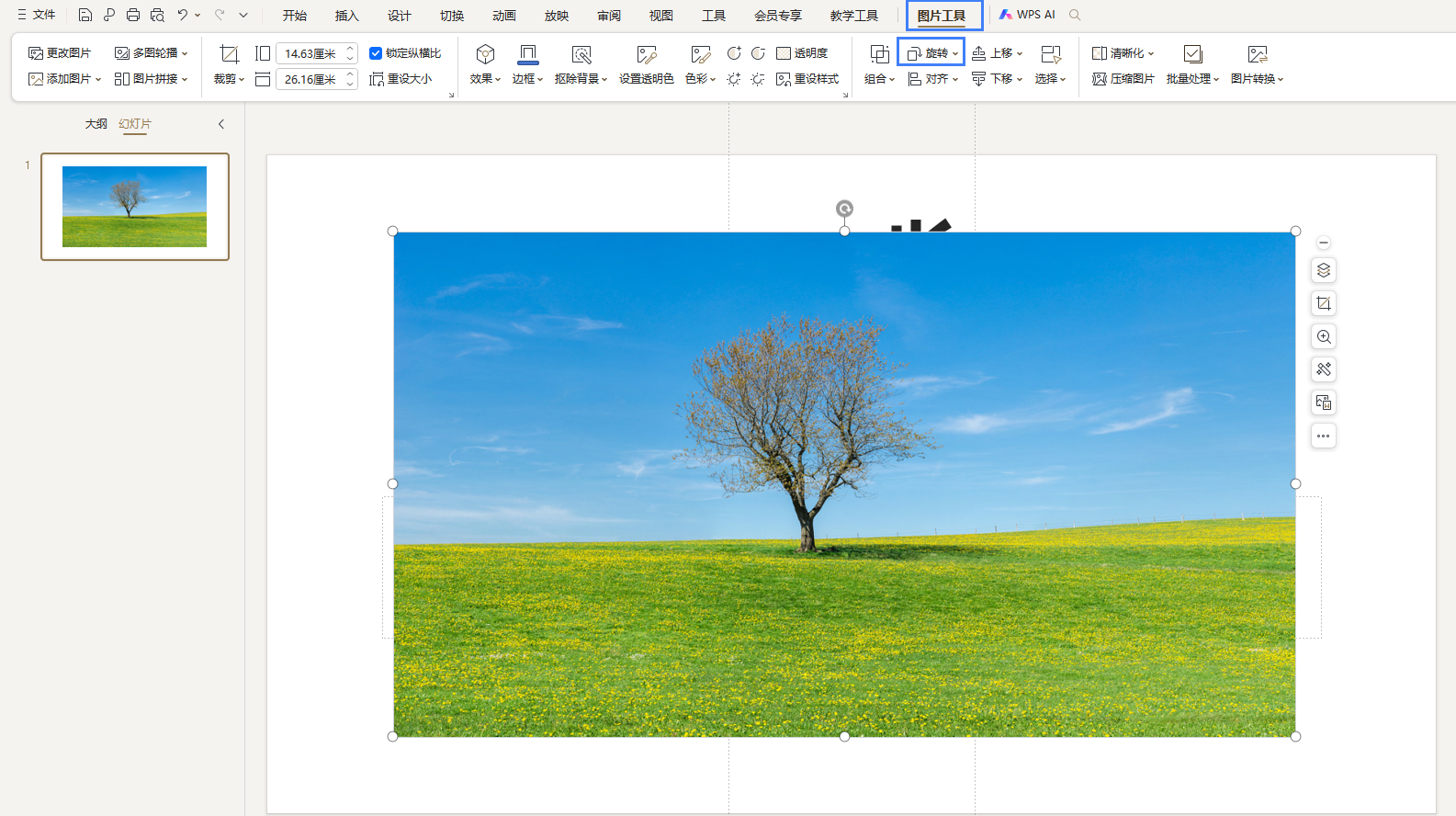This screenshot has height=816, width=1456.
Task: Switch to 幻灯片 (Slides) pane tab
Action: 135,124
